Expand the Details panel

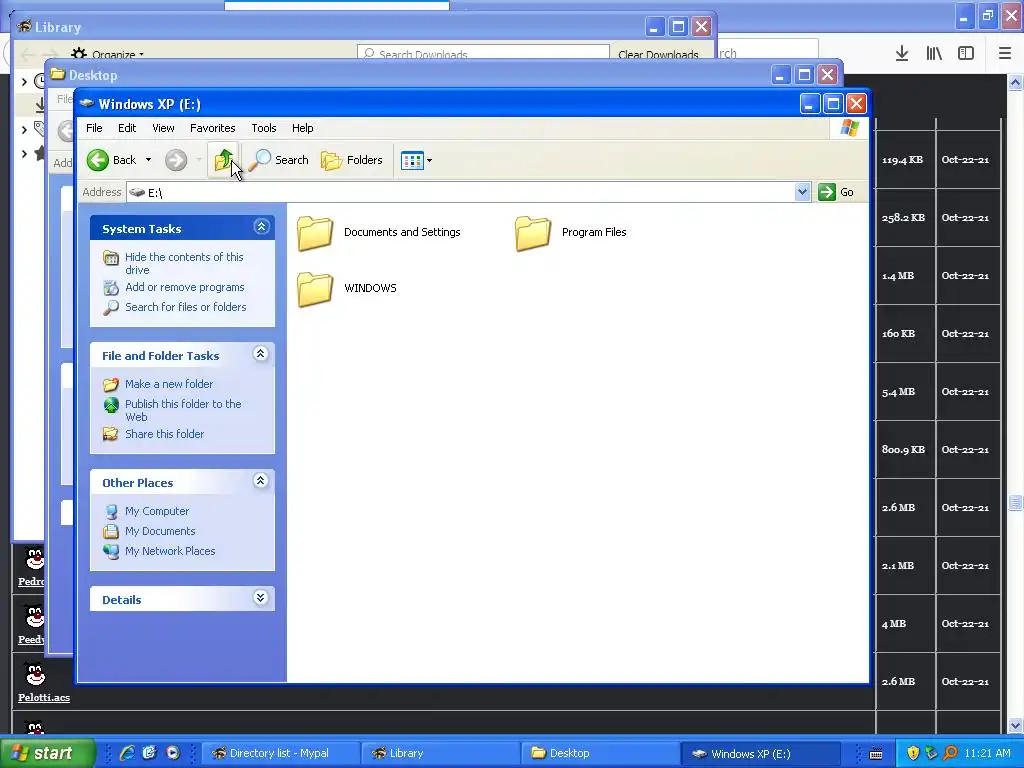261,598
